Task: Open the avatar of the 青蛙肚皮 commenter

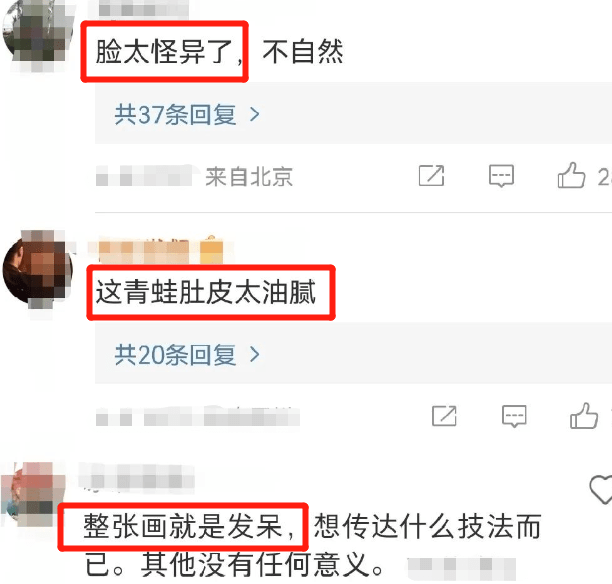Action: [x=37, y=271]
